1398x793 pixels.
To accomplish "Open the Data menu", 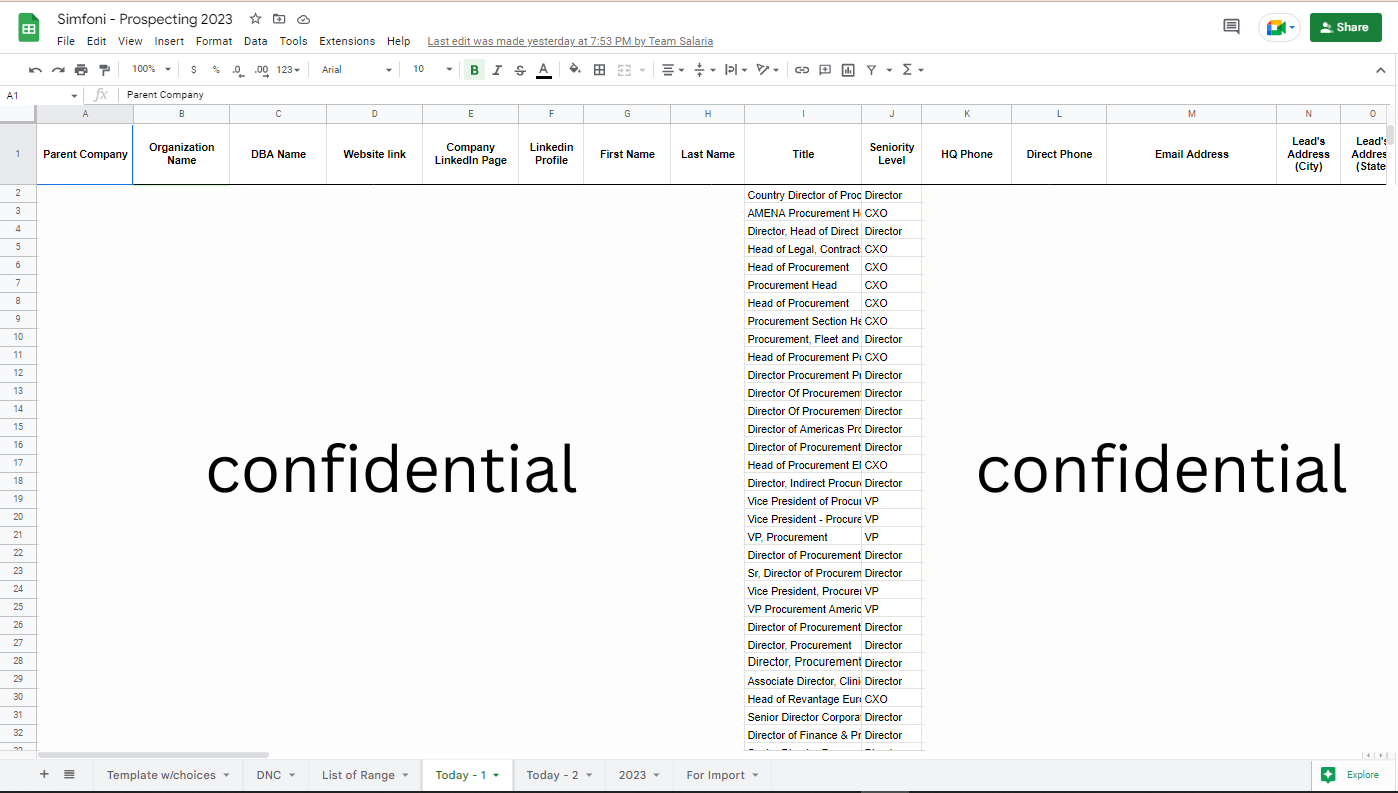I will (256, 41).
